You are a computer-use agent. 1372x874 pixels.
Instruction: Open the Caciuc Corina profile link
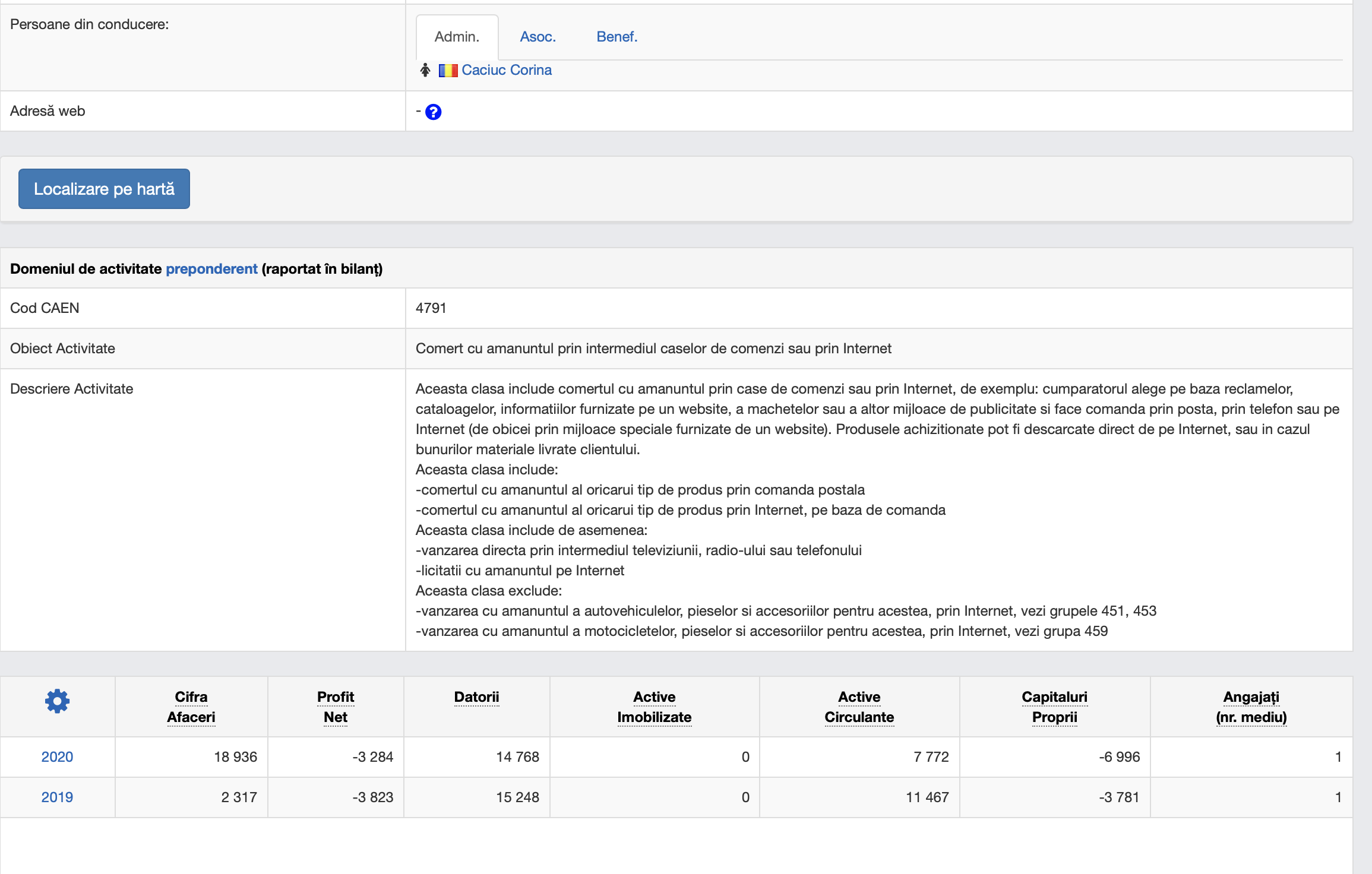[x=507, y=70]
